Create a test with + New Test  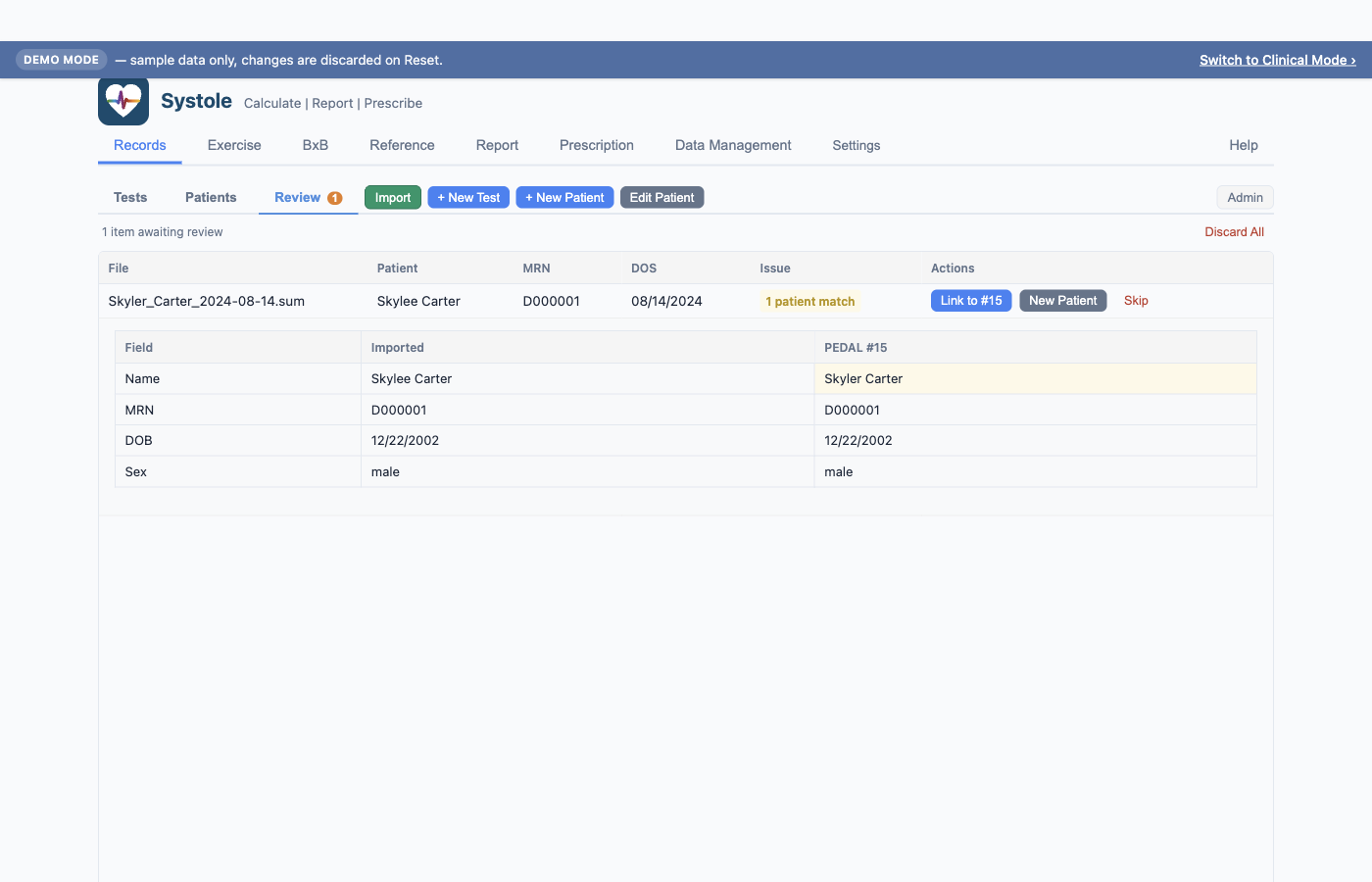tap(468, 197)
